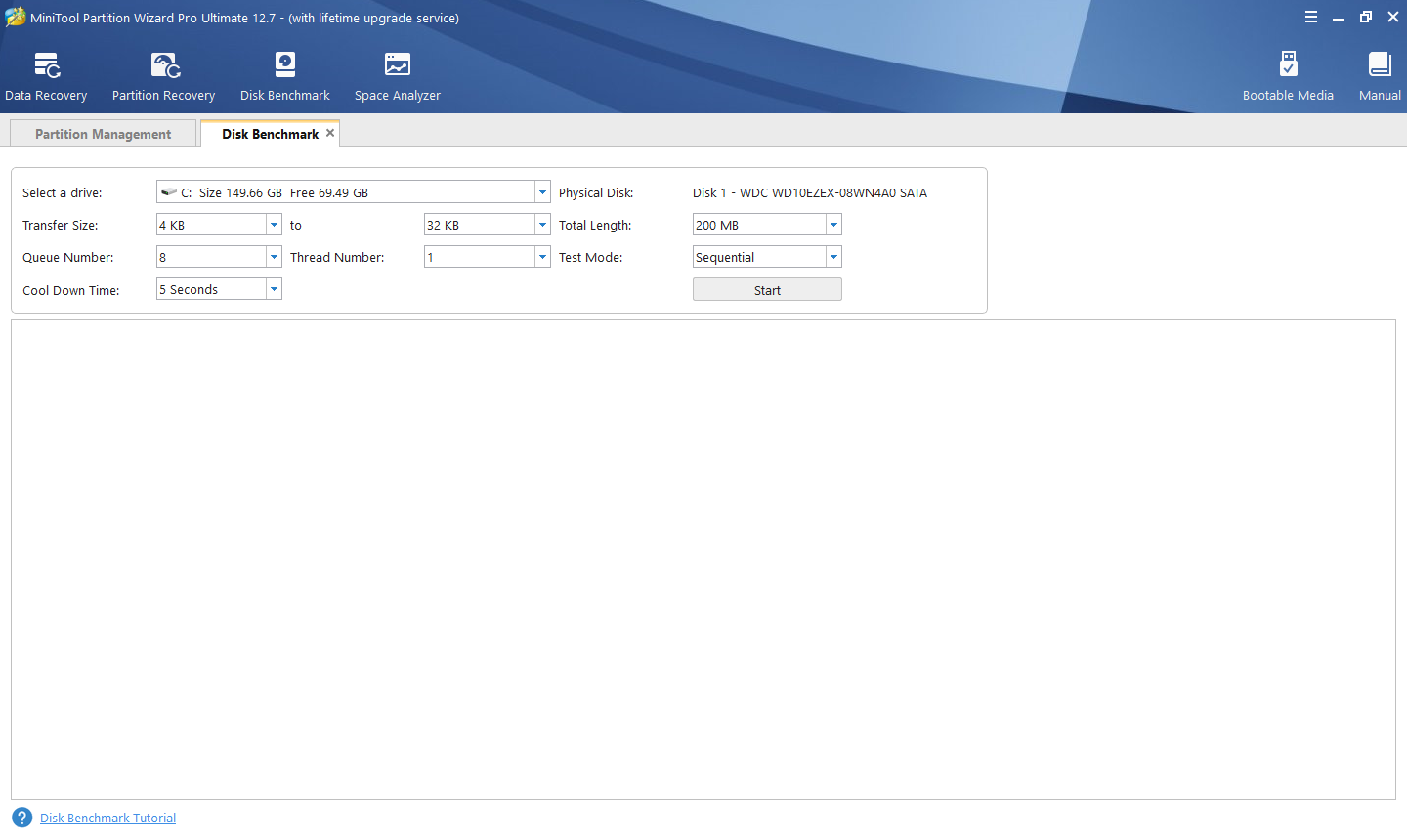Open the Manual book icon
The height and width of the screenshot is (840, 1407).
[1379, 76]
